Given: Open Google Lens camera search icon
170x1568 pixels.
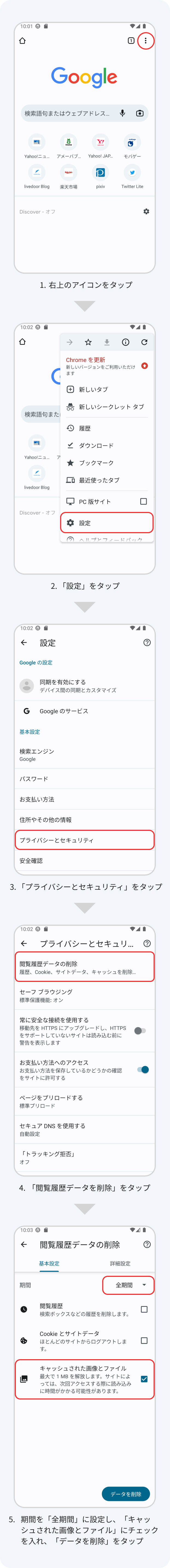Looking at the screenshot, I should click(140, 113).
